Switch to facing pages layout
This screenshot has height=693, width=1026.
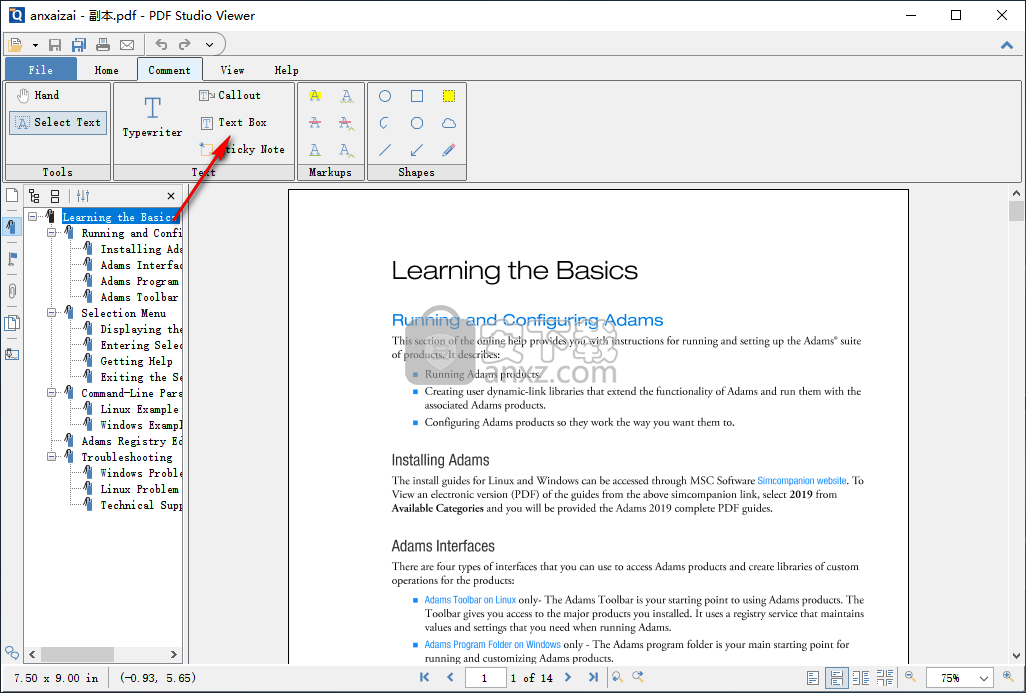point(861,678)
